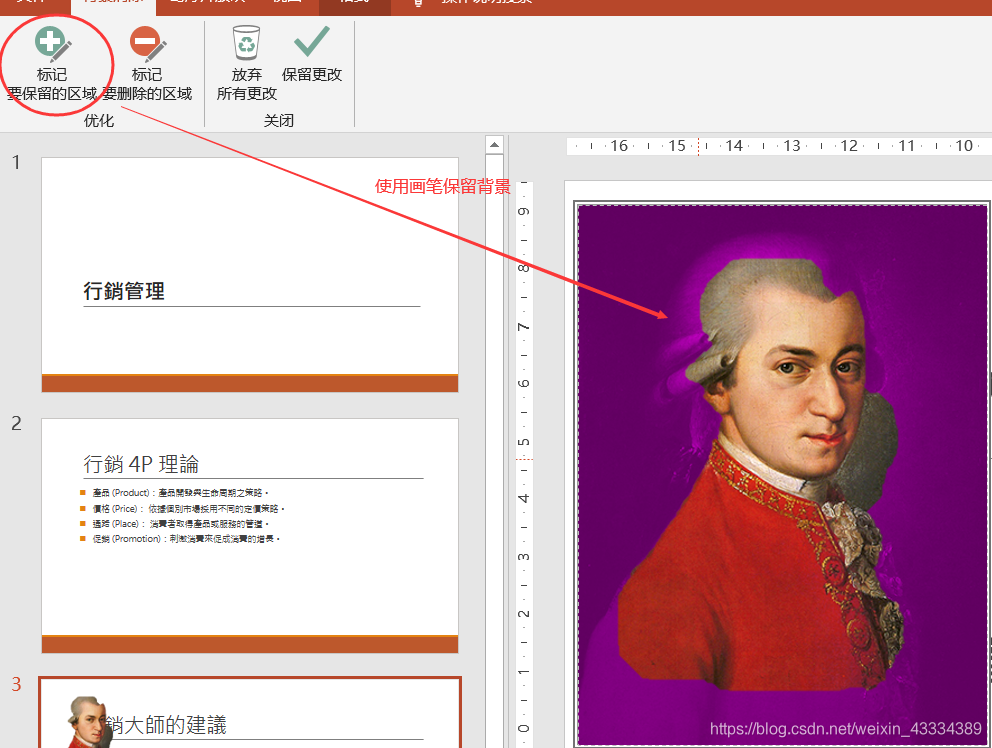Click the horizontal ruler above the slide
This screenshot has height=748, width=992.
point(779,146)
